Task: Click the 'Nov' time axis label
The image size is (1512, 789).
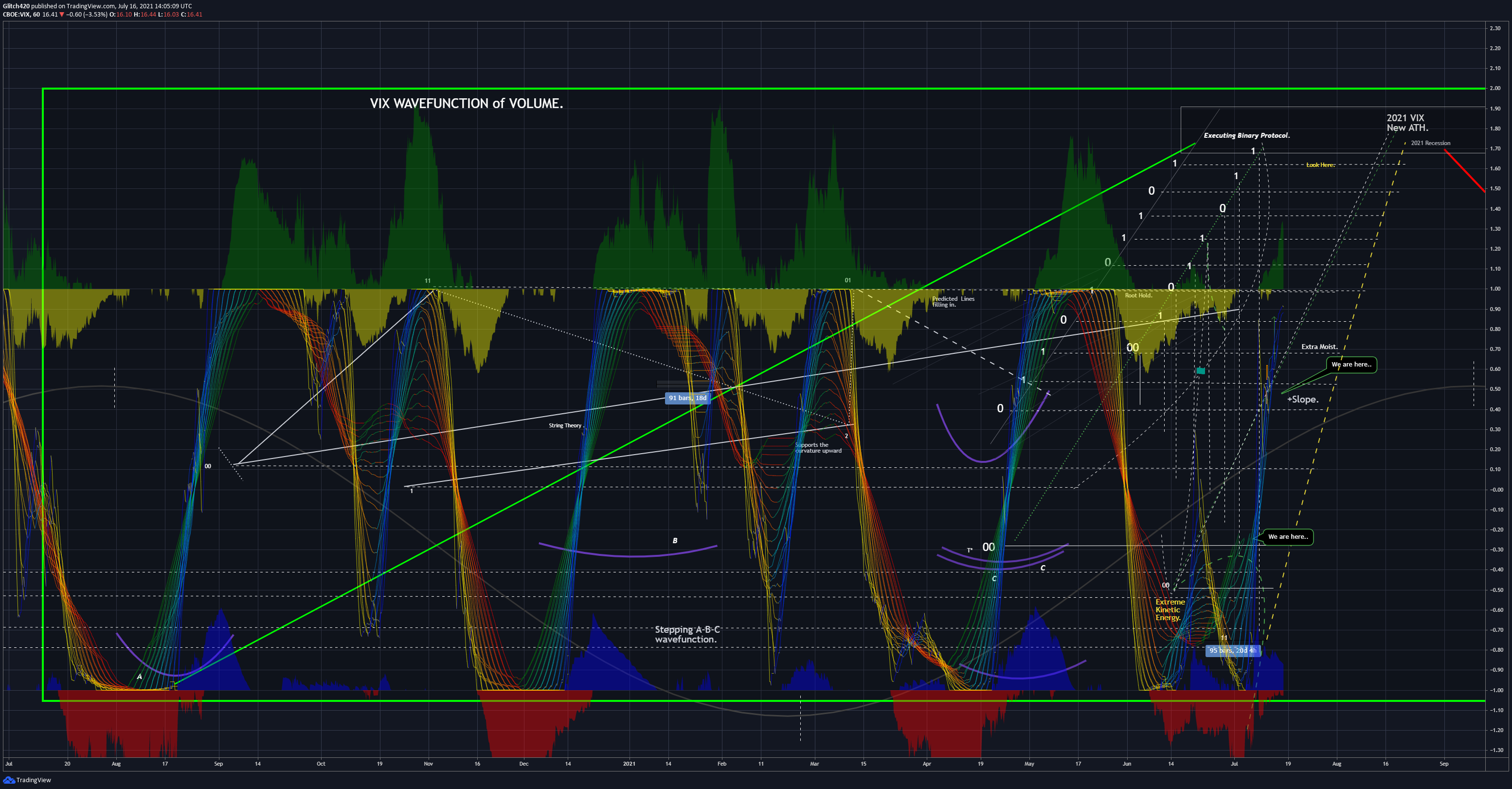Action: [x=429, y=764]
